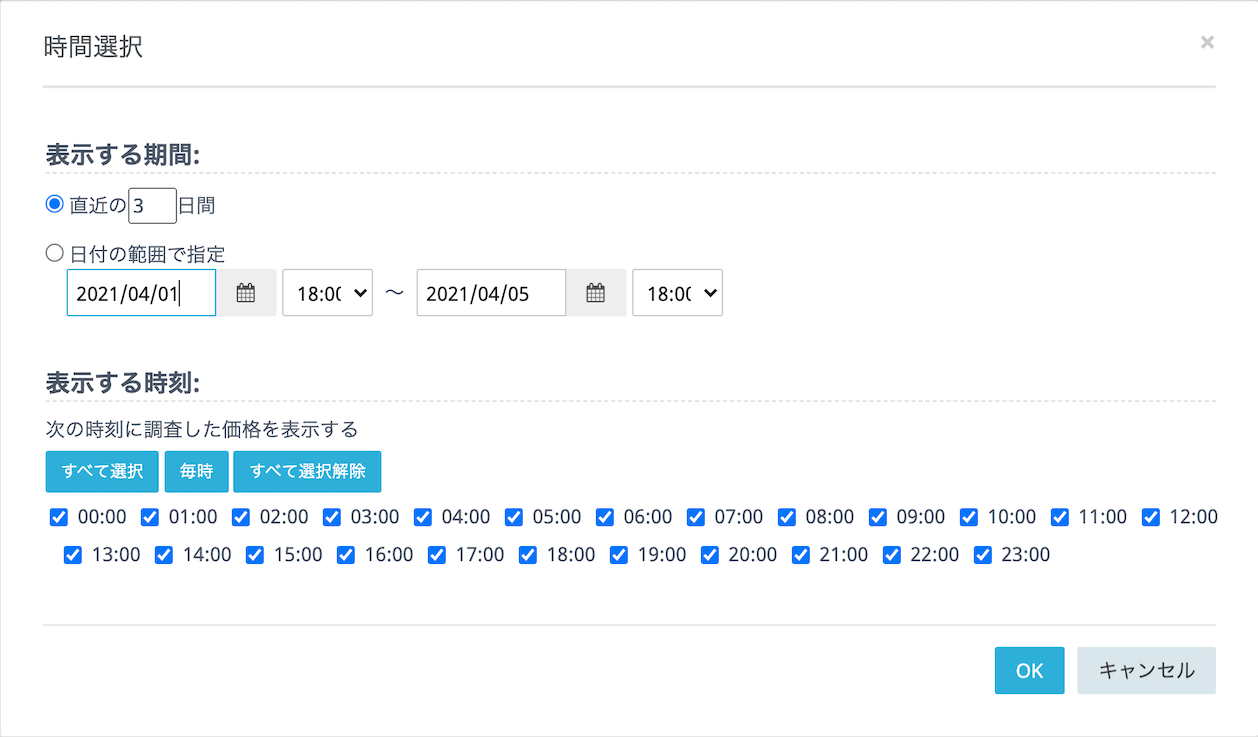The width and height of the screenshot is (1258, 737).
Task: Select the 直近の days radio button
Action: click(x=55, y=204)
